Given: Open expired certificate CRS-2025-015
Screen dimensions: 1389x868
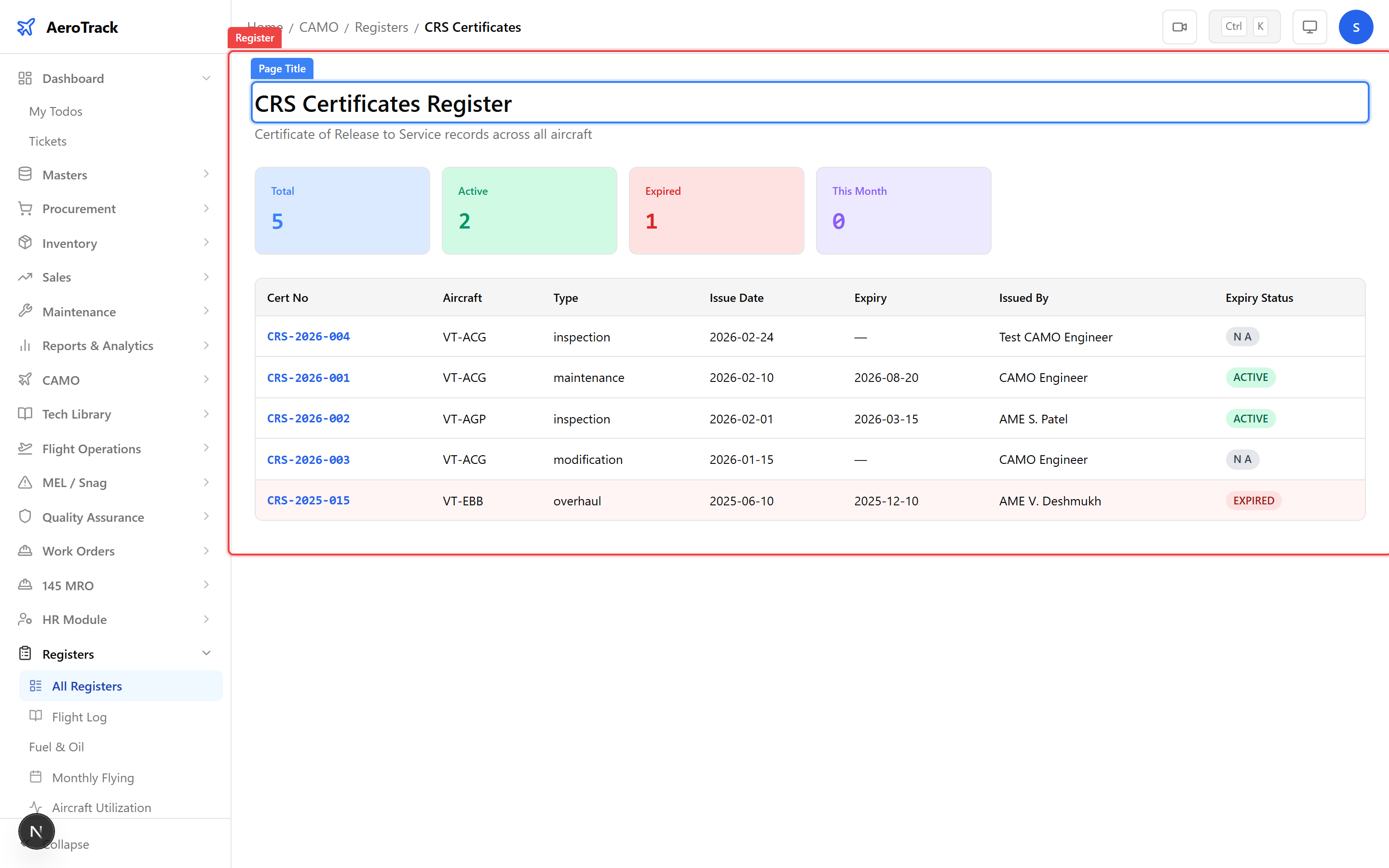Looking at the screenshot, I should point(308,500).
